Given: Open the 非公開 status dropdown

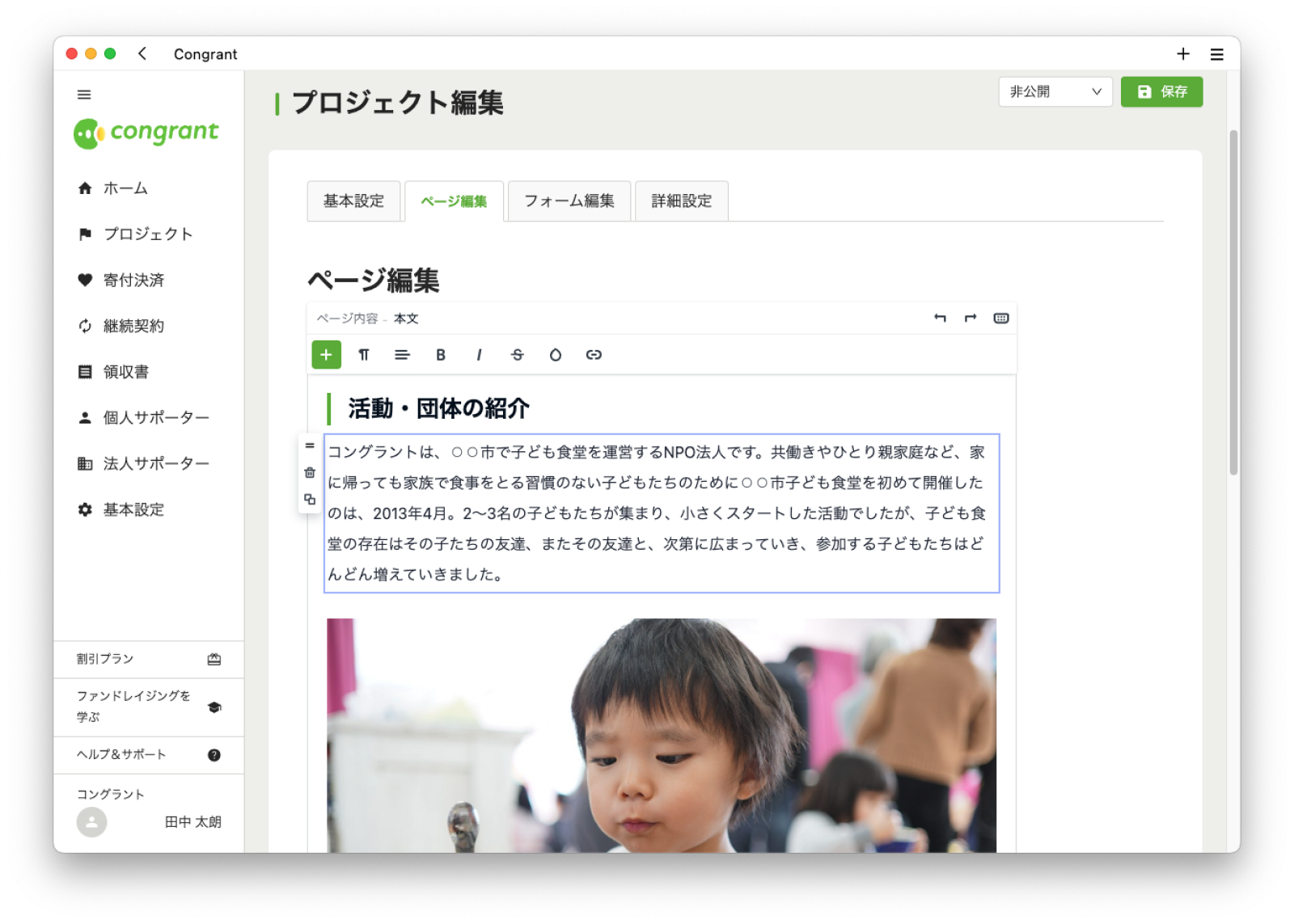Looking at the screenshot, I should point(1055,92).
